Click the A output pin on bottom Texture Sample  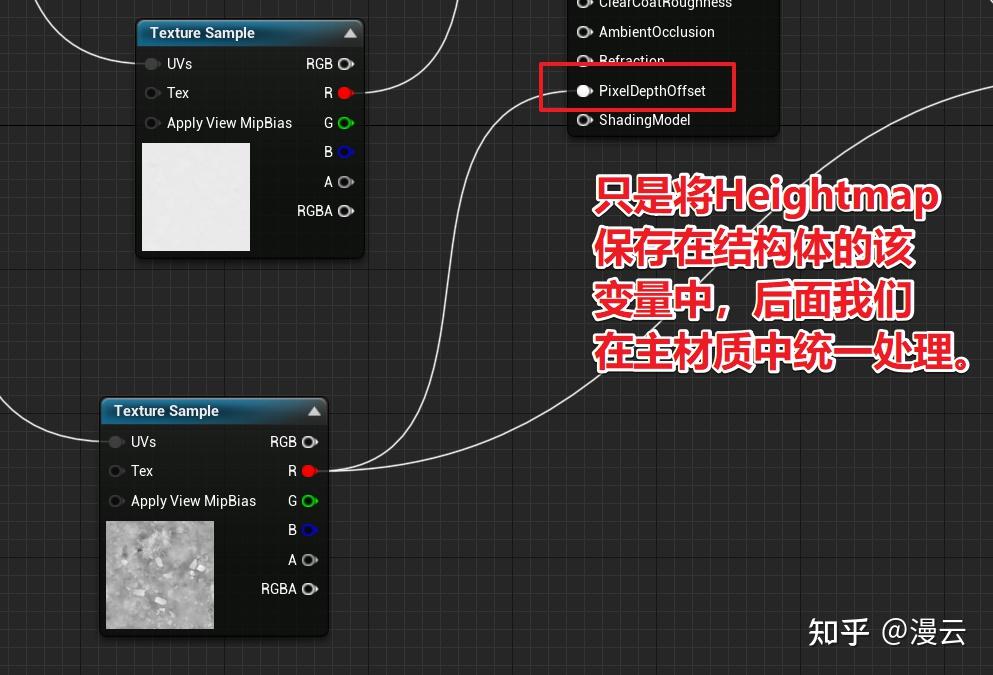coord(310,560)
